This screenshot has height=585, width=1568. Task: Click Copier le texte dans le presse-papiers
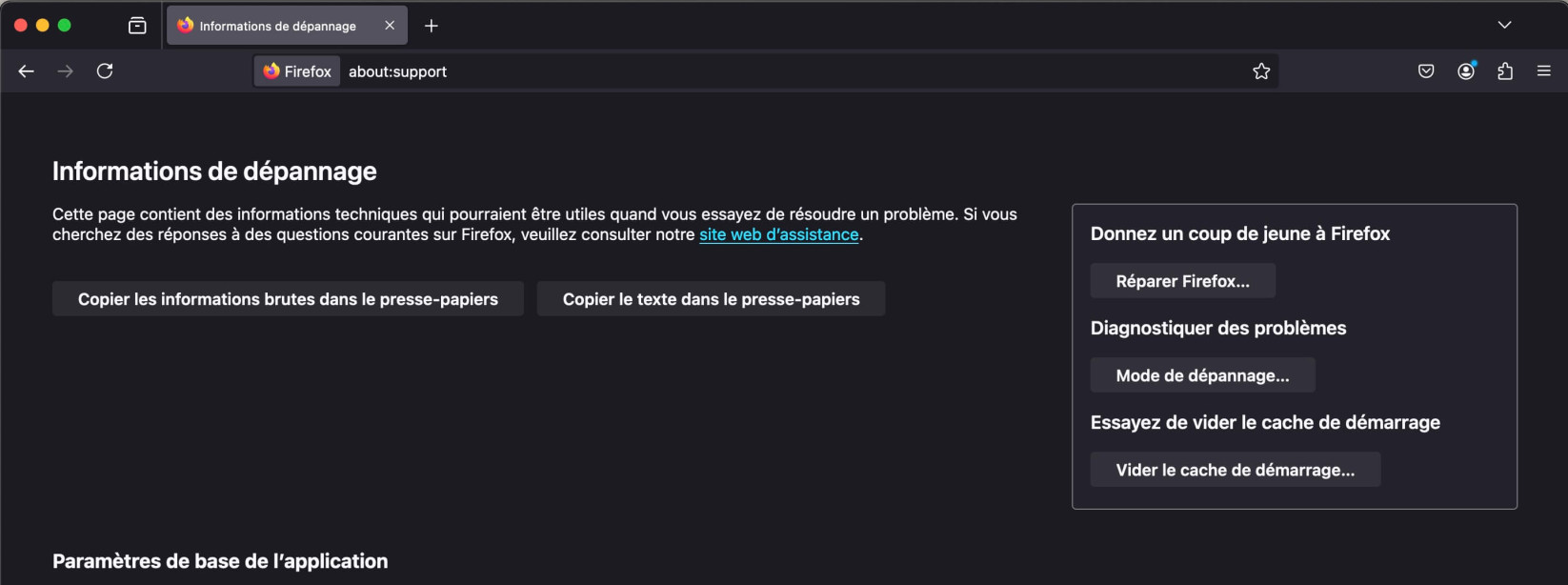tap(711, 299)
